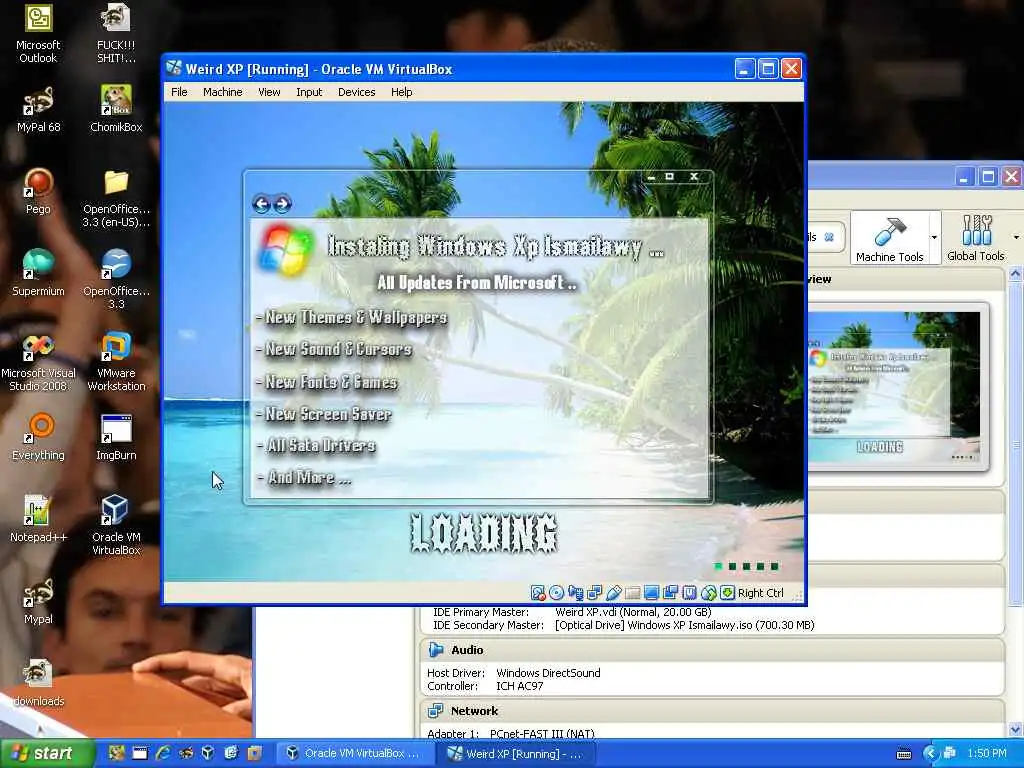
Task: Click the CPU status icon marked U
Action: pyautogui.click(x=689, y=593)
